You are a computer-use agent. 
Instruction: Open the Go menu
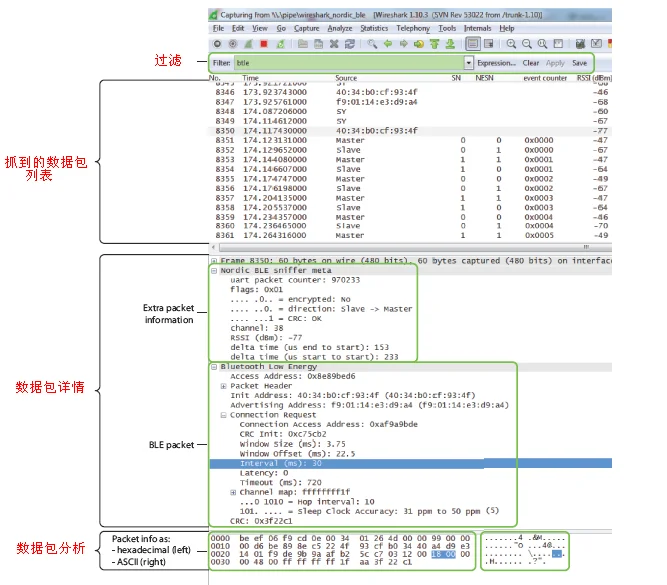click(x=281, y=29)
